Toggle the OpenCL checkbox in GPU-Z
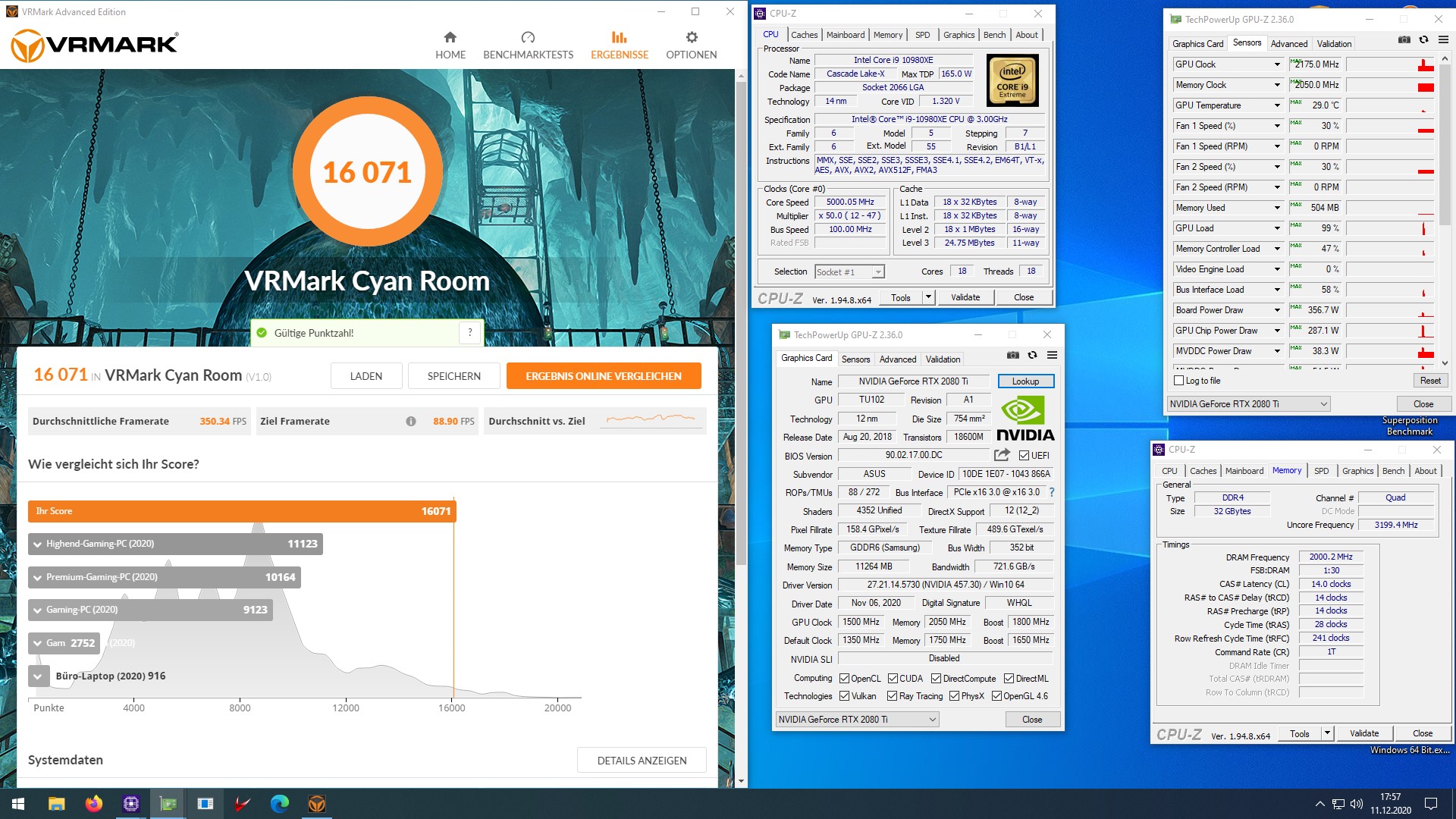The image size is (1456, 819). [x=845, y=679]
